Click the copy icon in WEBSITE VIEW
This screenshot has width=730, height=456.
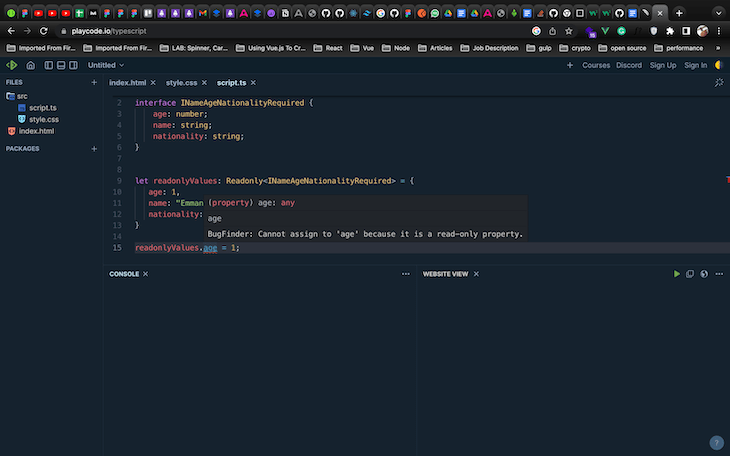tap(690, 274)
